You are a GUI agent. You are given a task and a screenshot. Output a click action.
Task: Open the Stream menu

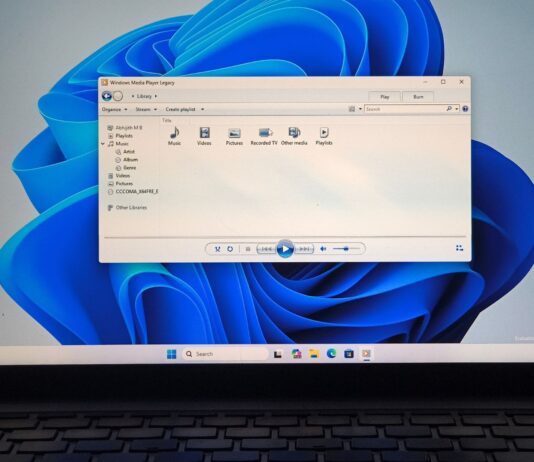click(x=146, y=109)
